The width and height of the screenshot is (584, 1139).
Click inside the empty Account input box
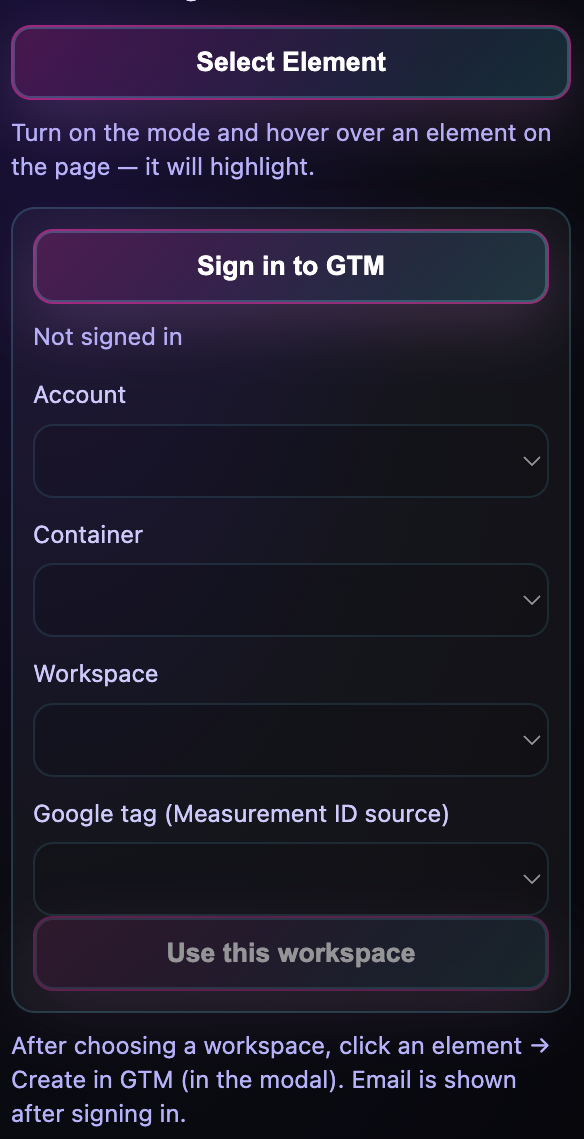tap(250, 461)
